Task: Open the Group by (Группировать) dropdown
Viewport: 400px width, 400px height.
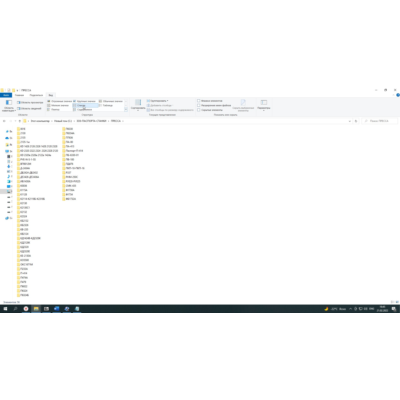Action: [158, 101]
